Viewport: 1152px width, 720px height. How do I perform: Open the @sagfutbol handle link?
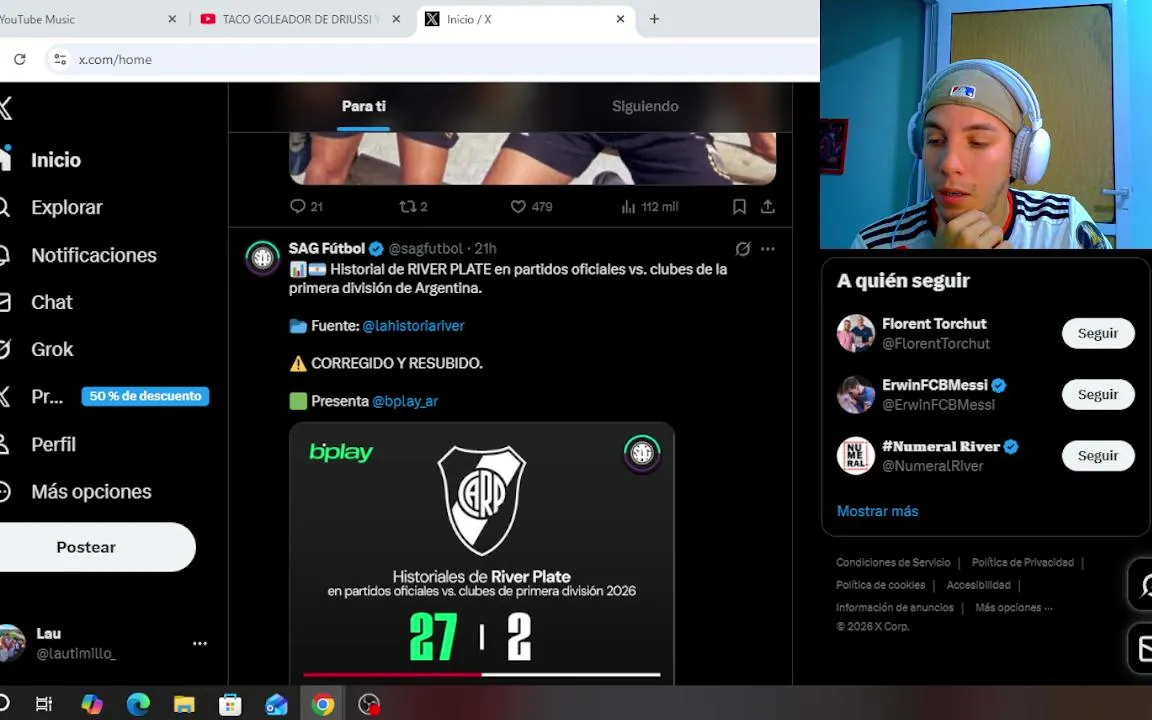pyautogui.click(x=425, y=248)
